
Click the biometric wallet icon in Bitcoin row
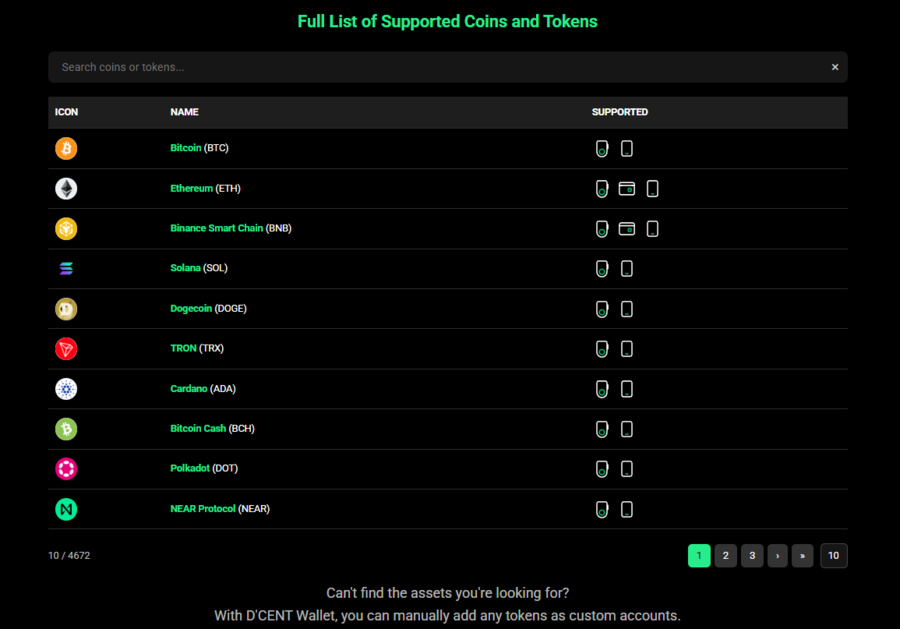pos(602,148)
